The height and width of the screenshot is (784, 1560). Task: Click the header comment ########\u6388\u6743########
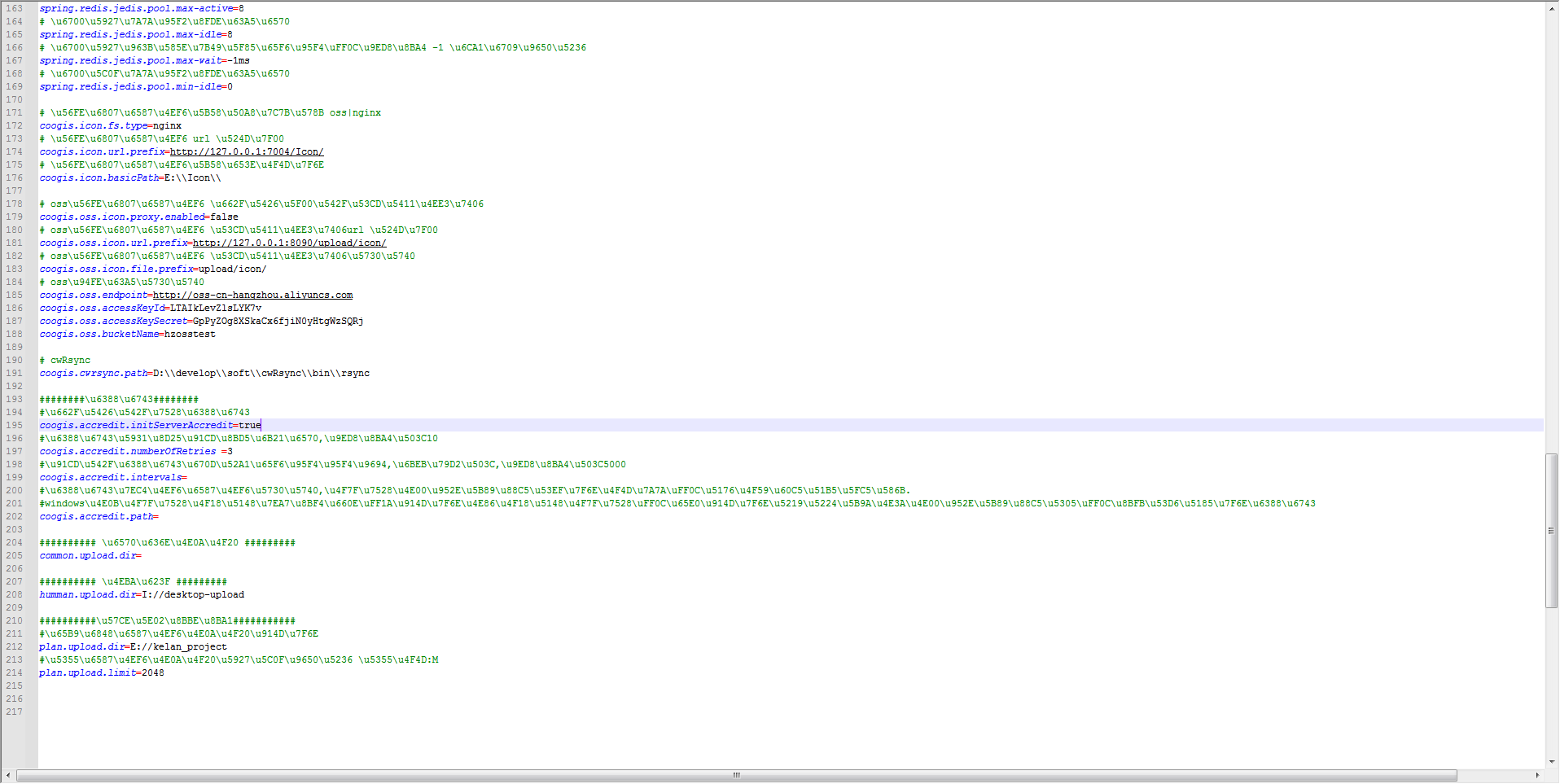coord(119,399)
